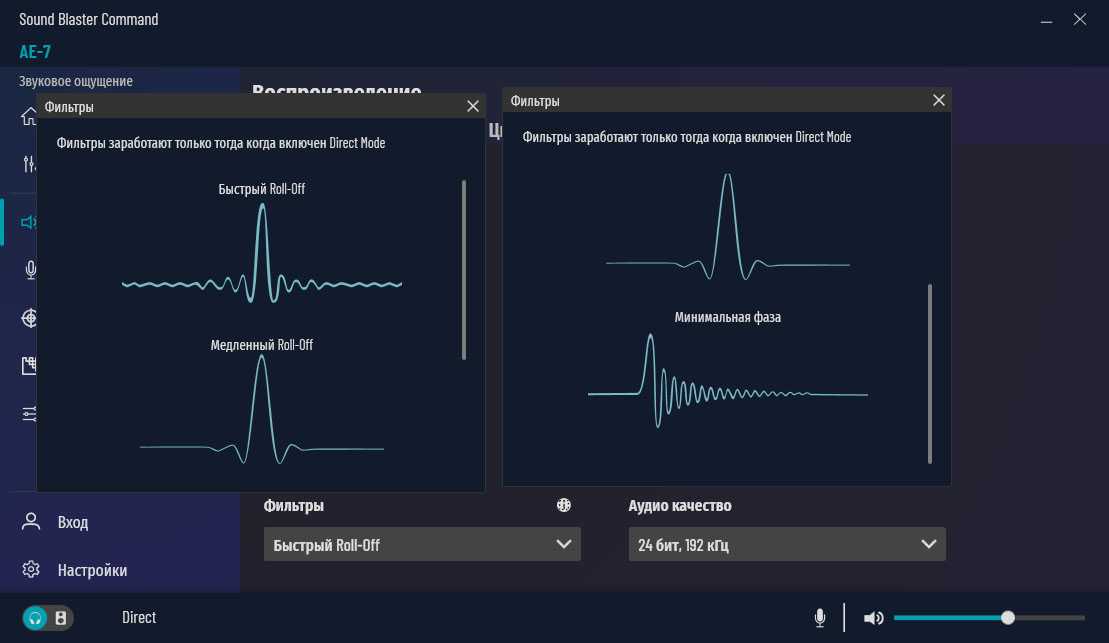The image size is (1109, 643).
Task: Click the mixer sliders icon in sidebar
Action: pyautogui.click(x=30, y=165)
